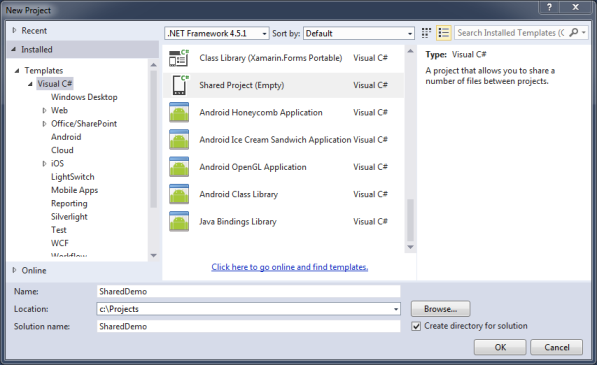Select Java Bindings Library template name
The height and width of the screenshot is (365, 597).
pyautogui.click(x=238, y=222)
